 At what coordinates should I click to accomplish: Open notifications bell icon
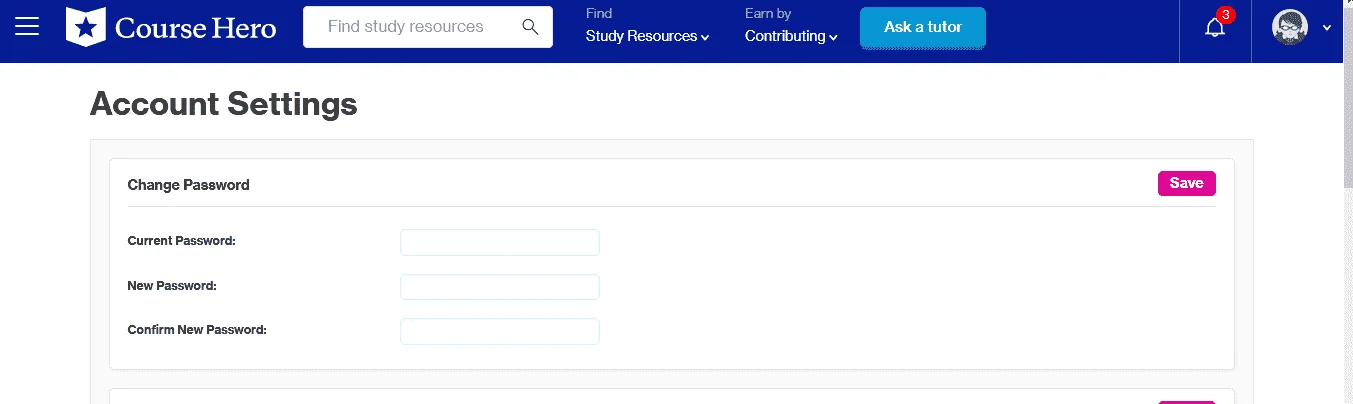(x=1215, y=28)
